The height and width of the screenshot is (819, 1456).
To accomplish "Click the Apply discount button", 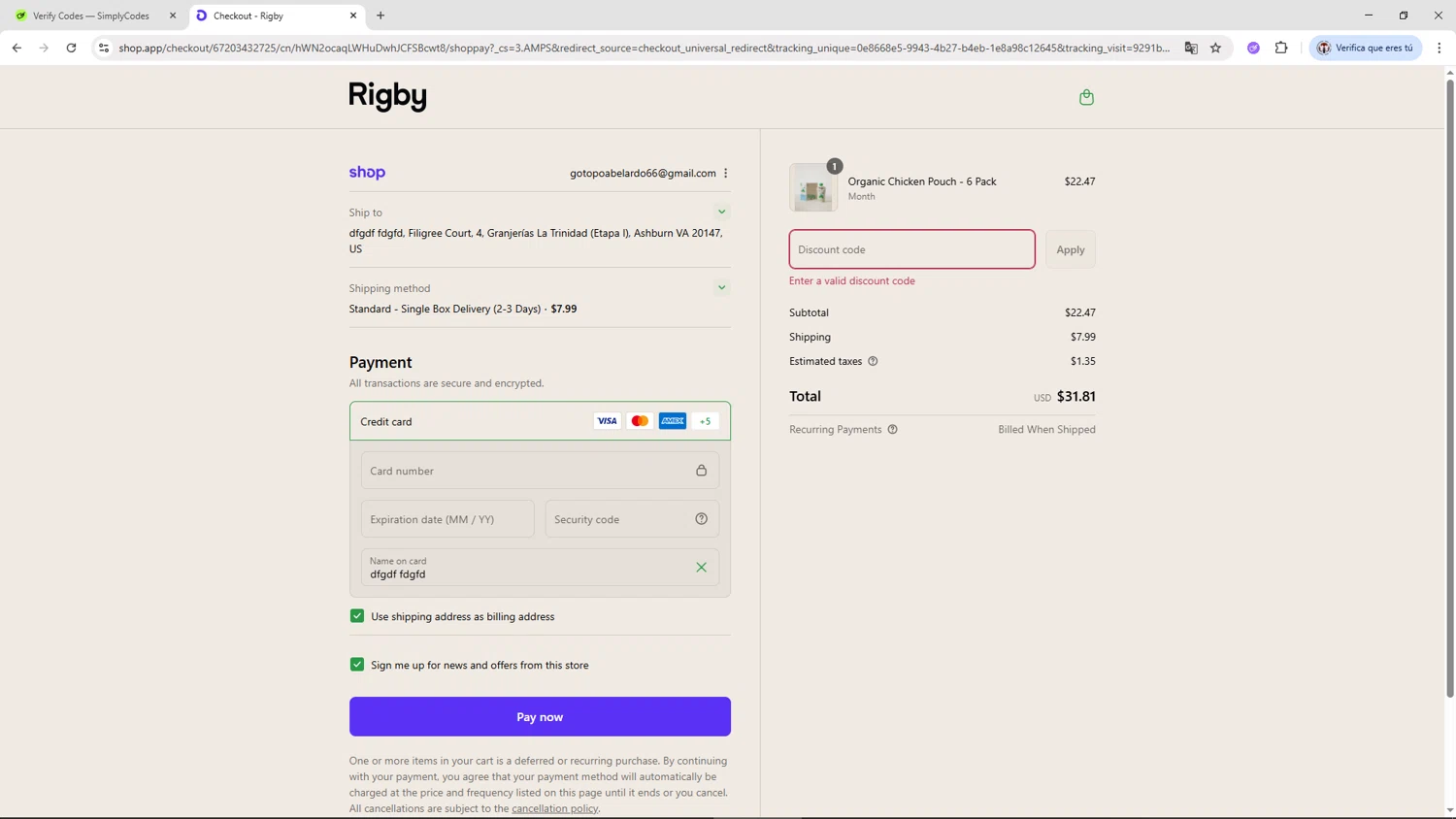I will click(1071, 249).
